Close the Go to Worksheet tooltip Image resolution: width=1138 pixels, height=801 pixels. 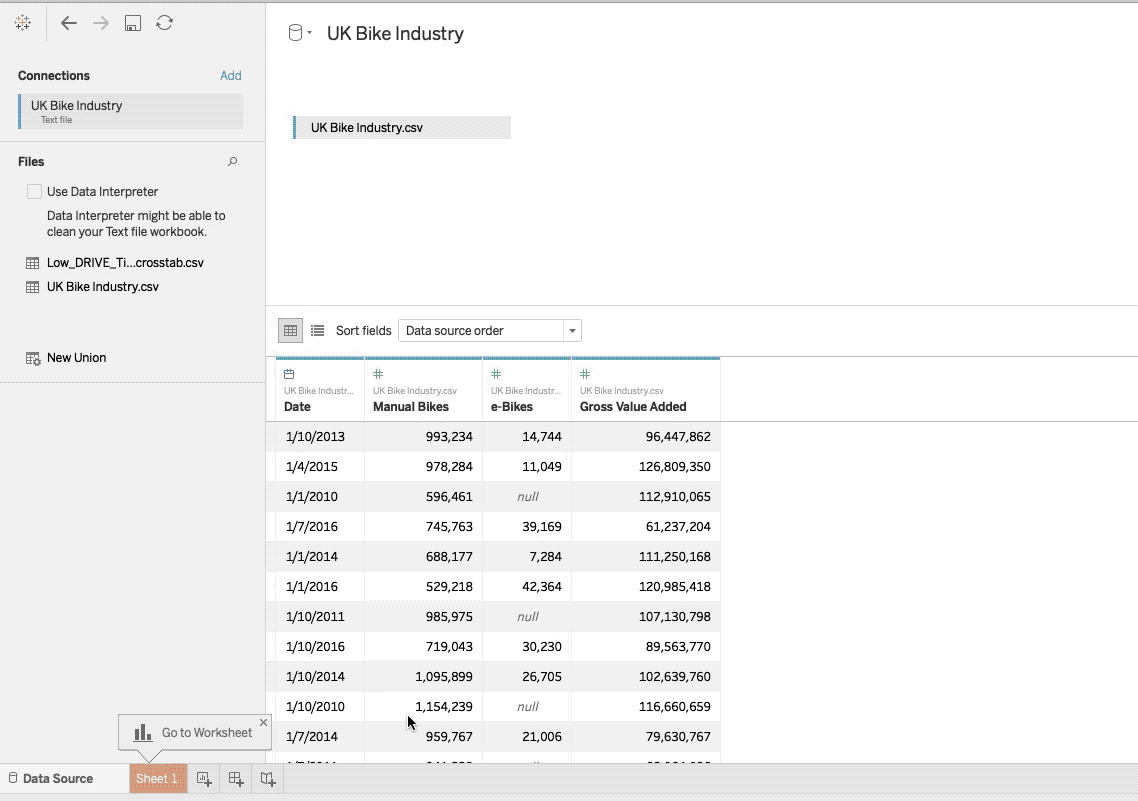pyautogui.click(x=263, y=723)
